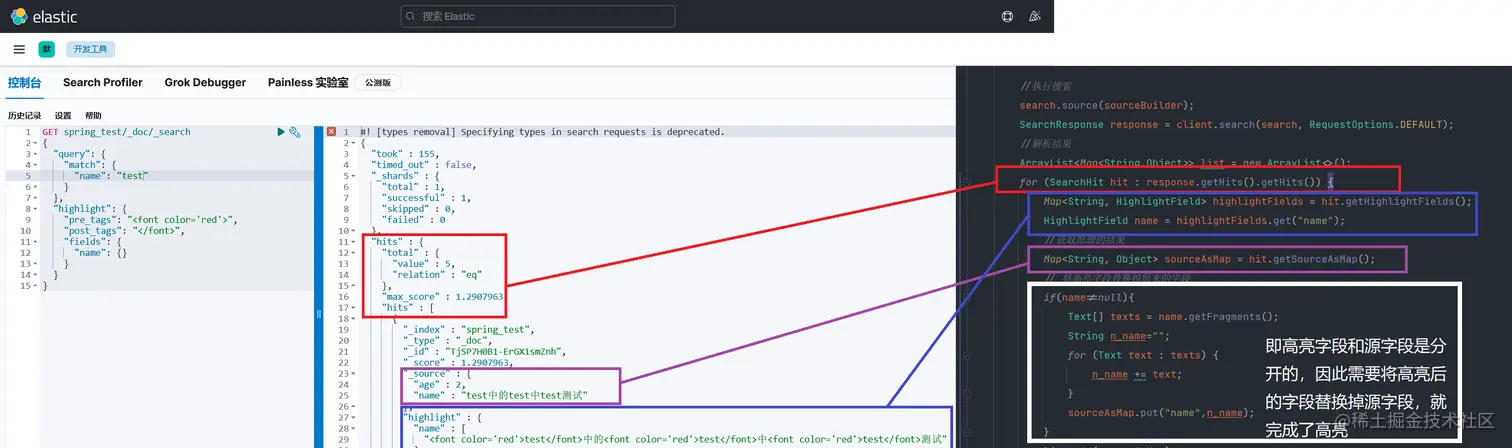Collapse the "_source" object in response
This screenshot has height=448, width=1512.
click(x=355, y=374)
